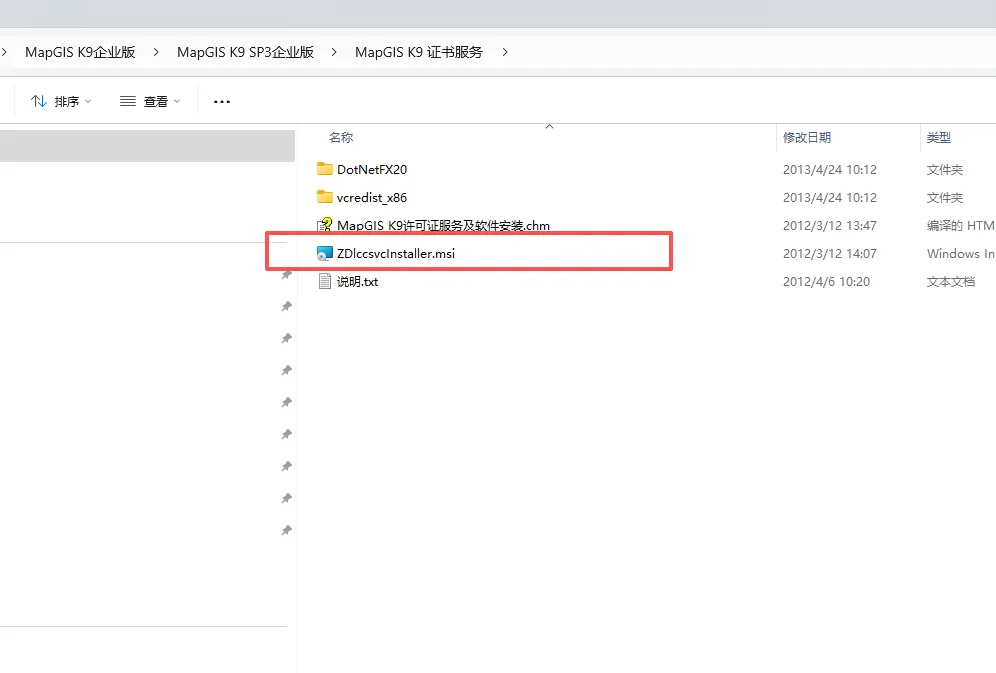Select the ZDlccsvcInstaller.msi installer icon

(325, 253)
